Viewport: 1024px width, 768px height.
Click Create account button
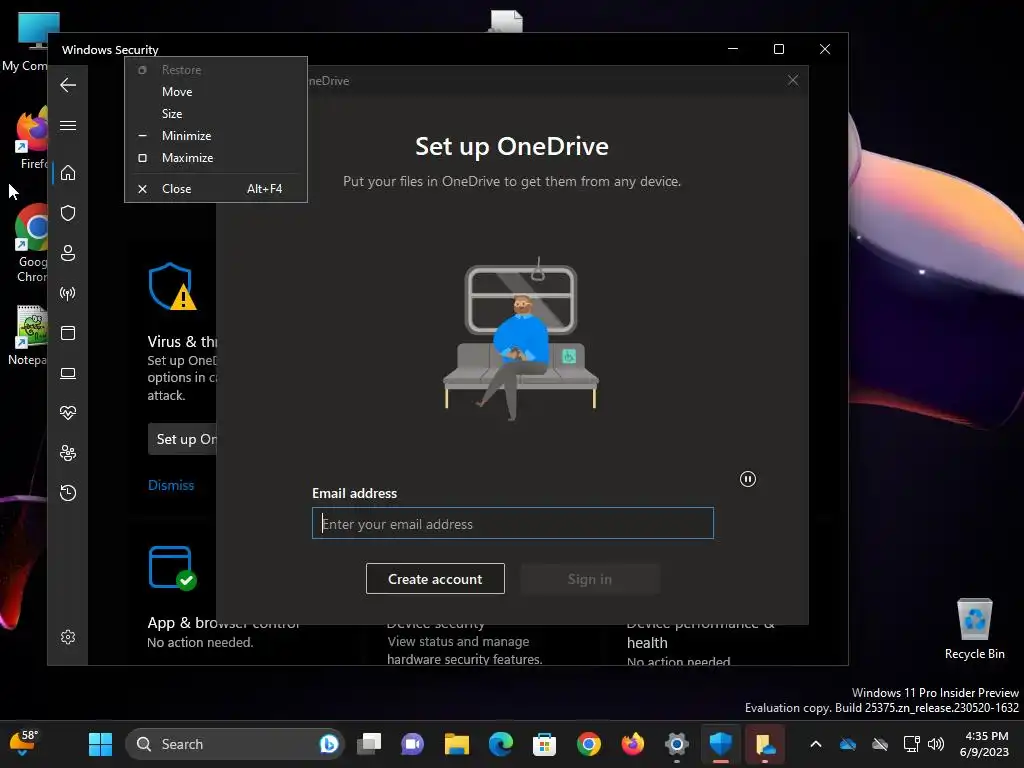point(435,579)
